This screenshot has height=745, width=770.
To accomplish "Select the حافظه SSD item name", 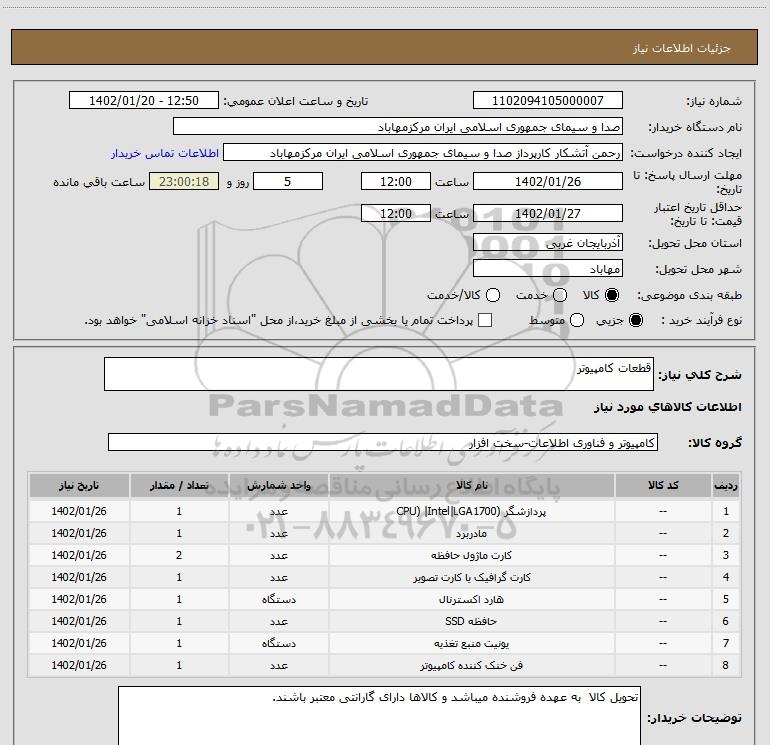I will click(471, 621).
